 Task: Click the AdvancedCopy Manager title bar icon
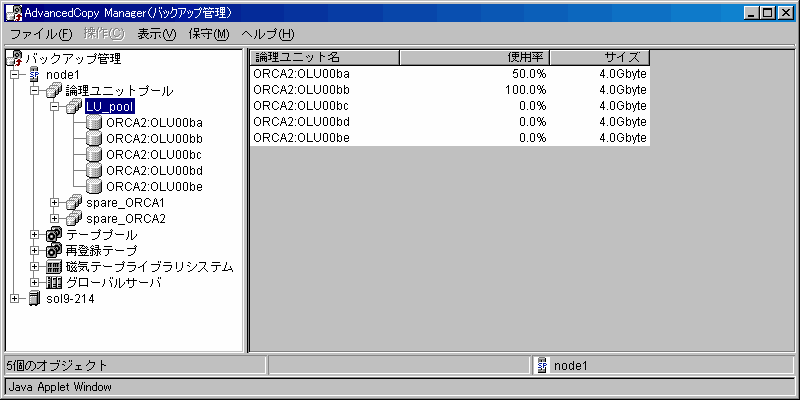click(x=14, y=12)
